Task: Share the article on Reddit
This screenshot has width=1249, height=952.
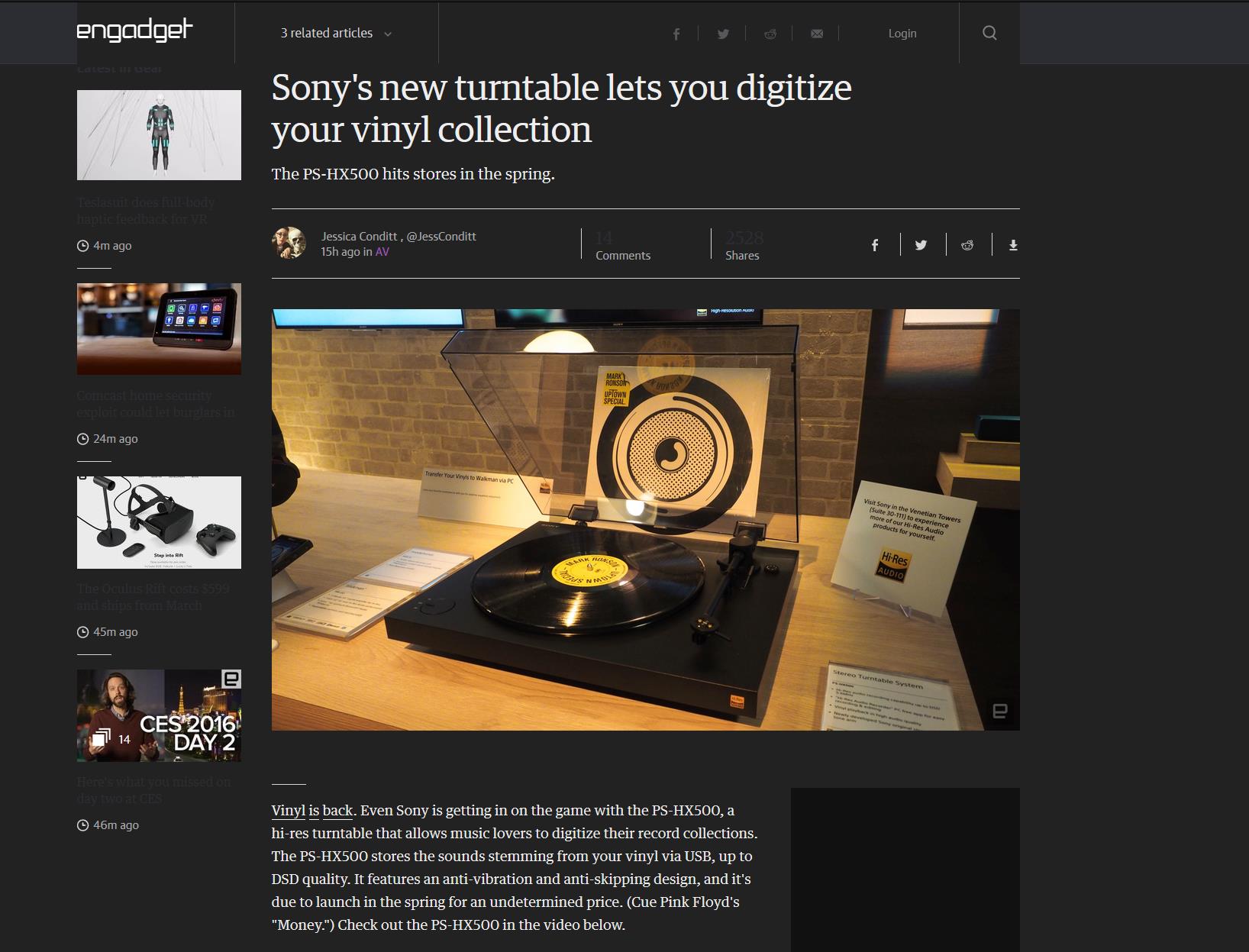Action: pyautogui.click(x=770, y=34)
